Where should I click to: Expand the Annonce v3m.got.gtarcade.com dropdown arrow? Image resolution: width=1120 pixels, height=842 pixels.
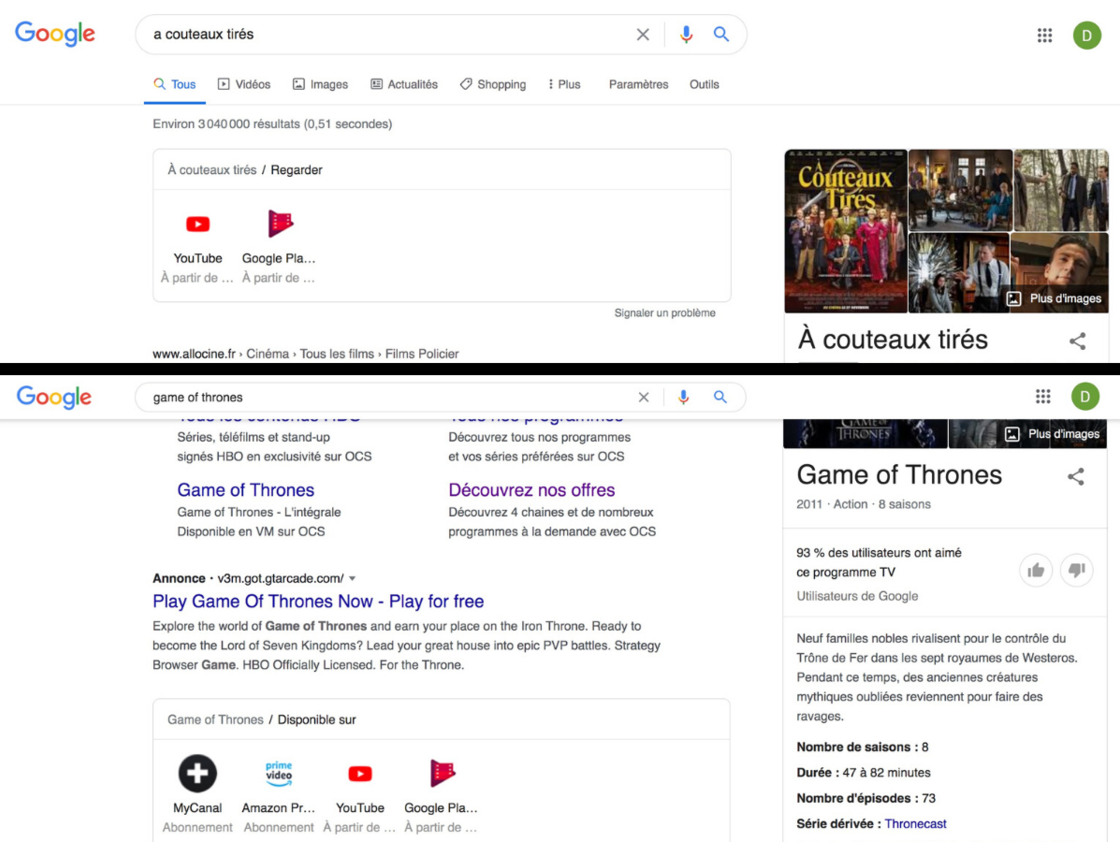tap(352, 578)
